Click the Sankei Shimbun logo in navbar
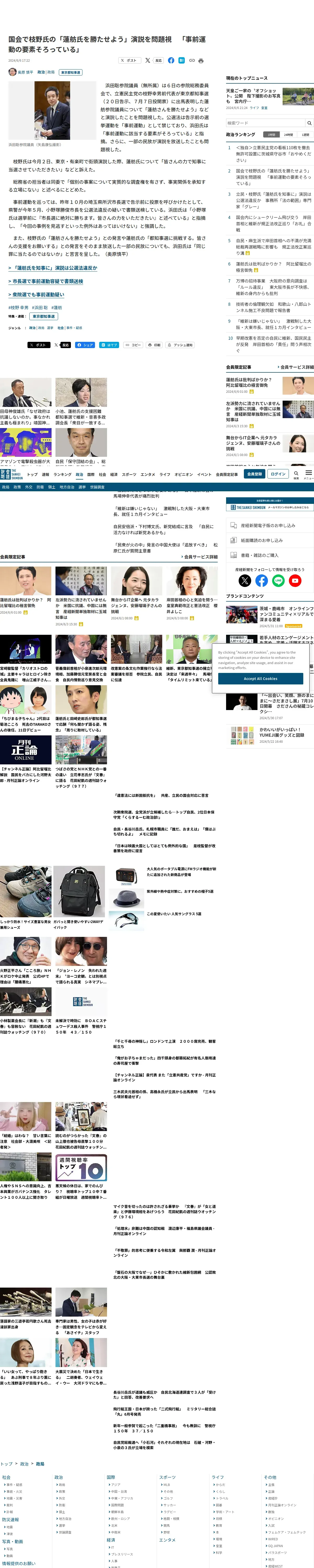 11,474
